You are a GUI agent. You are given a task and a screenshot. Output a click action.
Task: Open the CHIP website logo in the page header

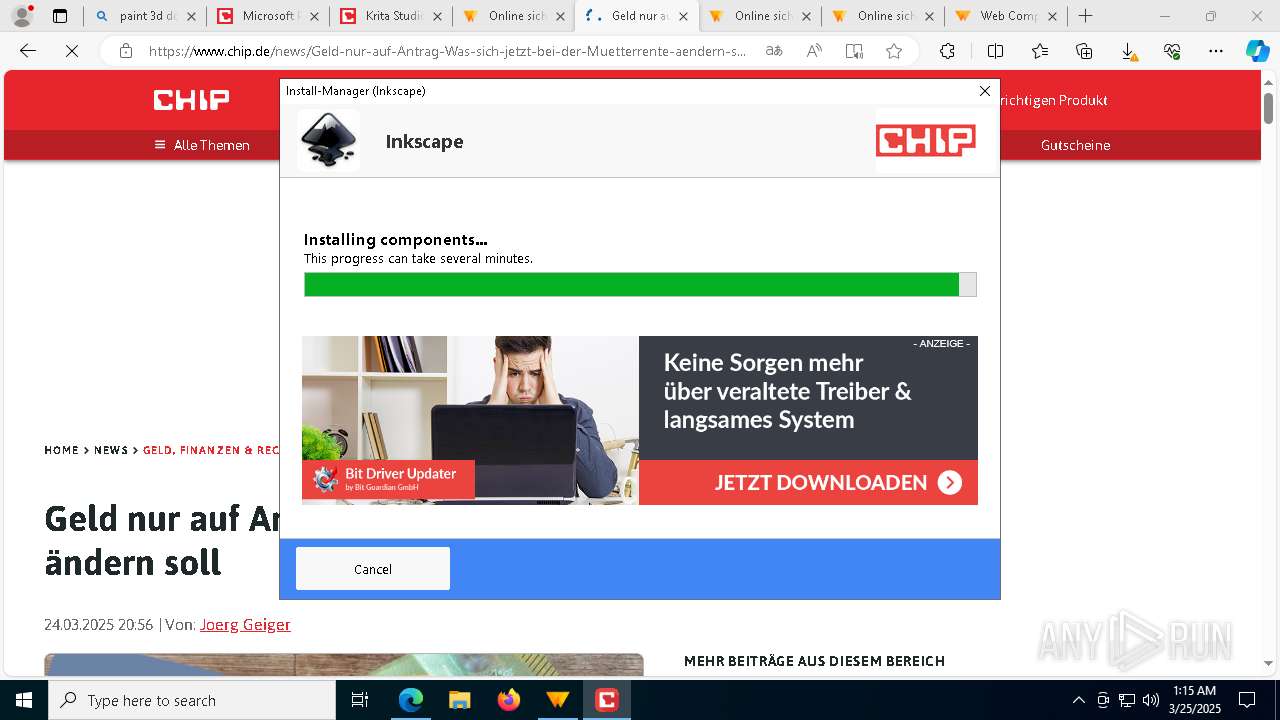click(191, 100)
